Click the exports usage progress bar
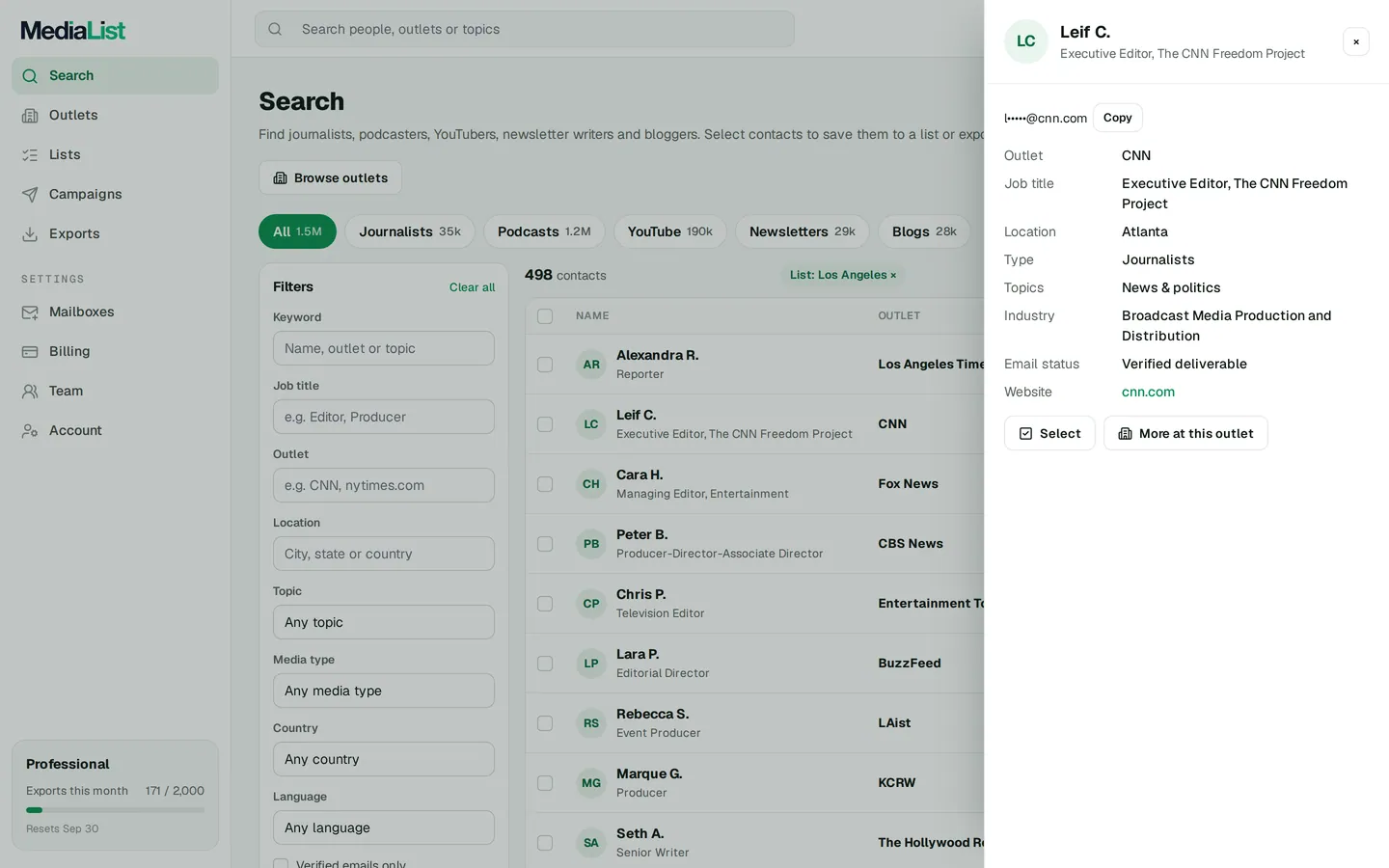1389x868 pixels. pyautogui.click(x=115, y=810)
